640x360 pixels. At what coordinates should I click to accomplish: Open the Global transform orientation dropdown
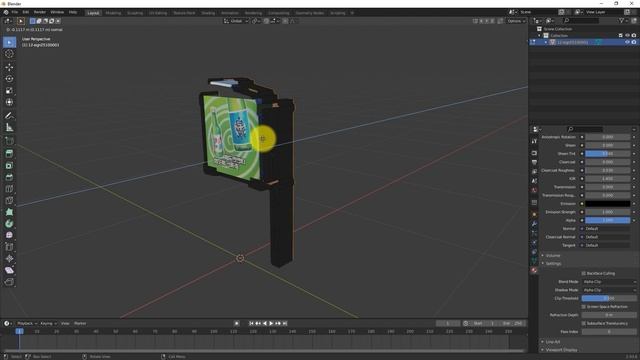coord(236,21)
